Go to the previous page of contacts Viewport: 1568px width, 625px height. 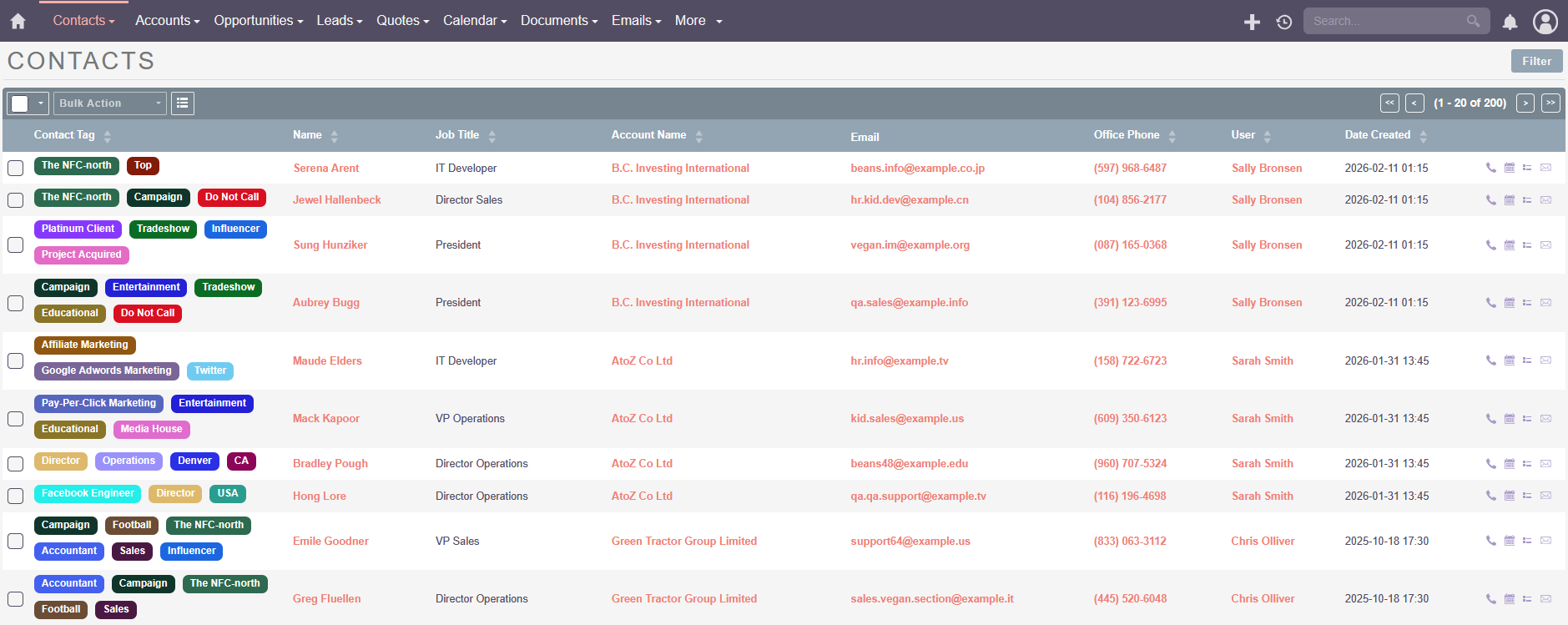point(1414,103)
